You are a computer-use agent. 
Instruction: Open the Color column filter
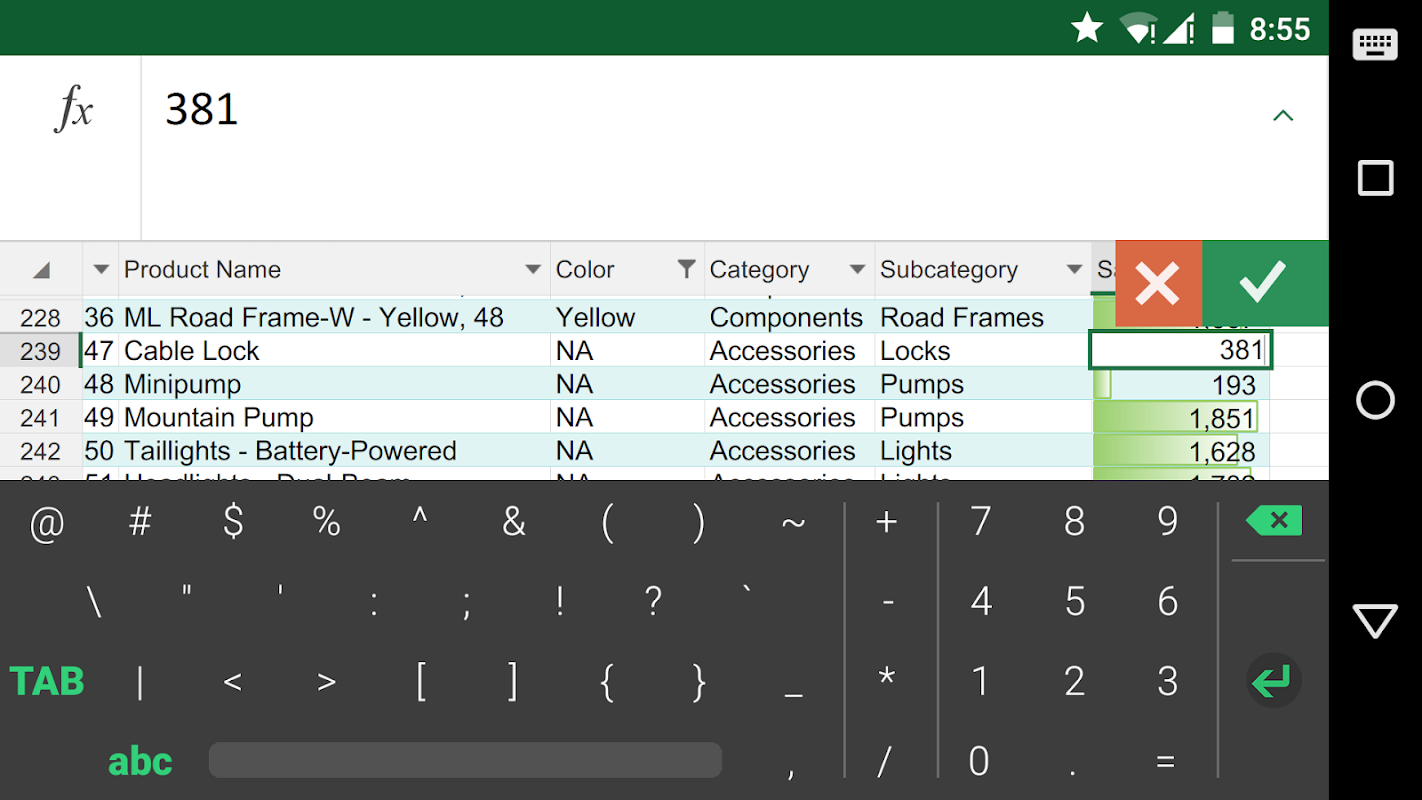[686, 269]
